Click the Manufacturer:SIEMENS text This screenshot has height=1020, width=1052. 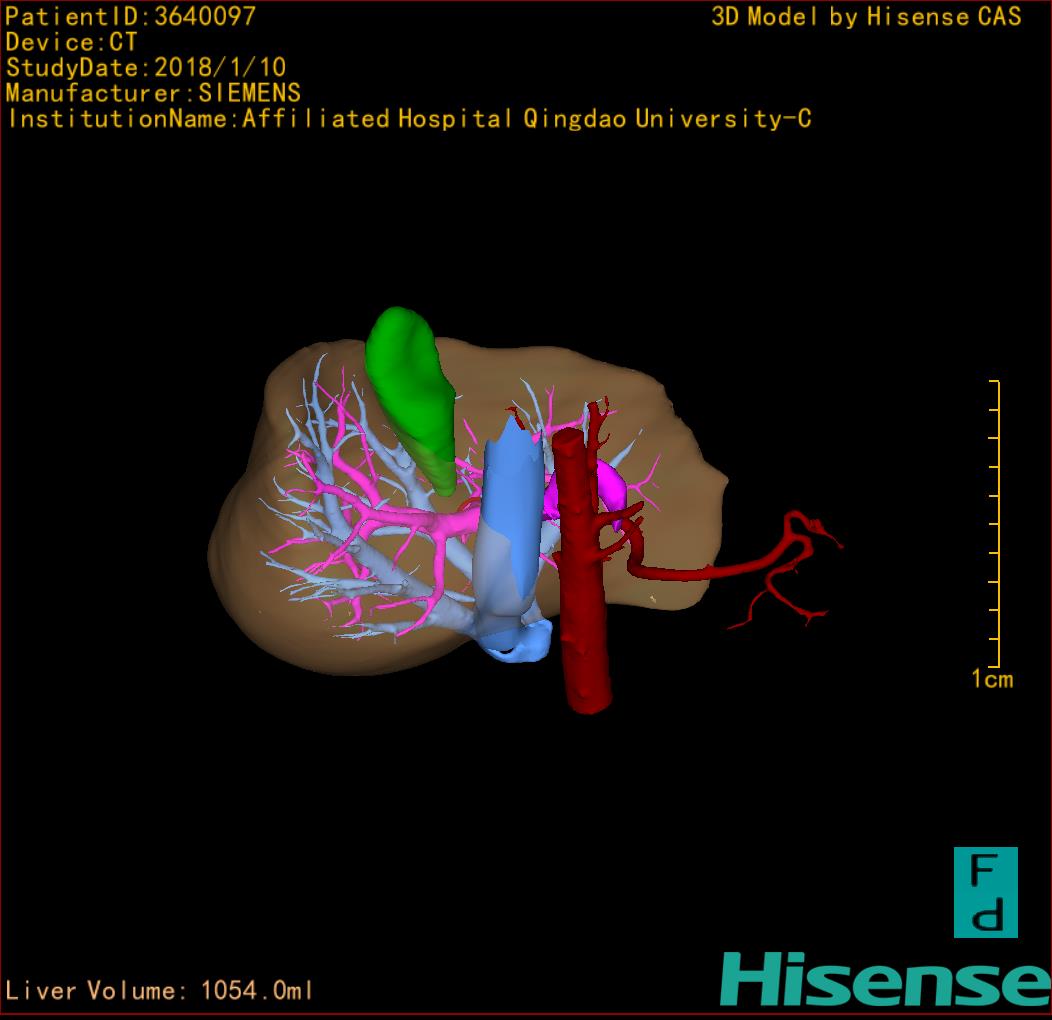(153, 93)
